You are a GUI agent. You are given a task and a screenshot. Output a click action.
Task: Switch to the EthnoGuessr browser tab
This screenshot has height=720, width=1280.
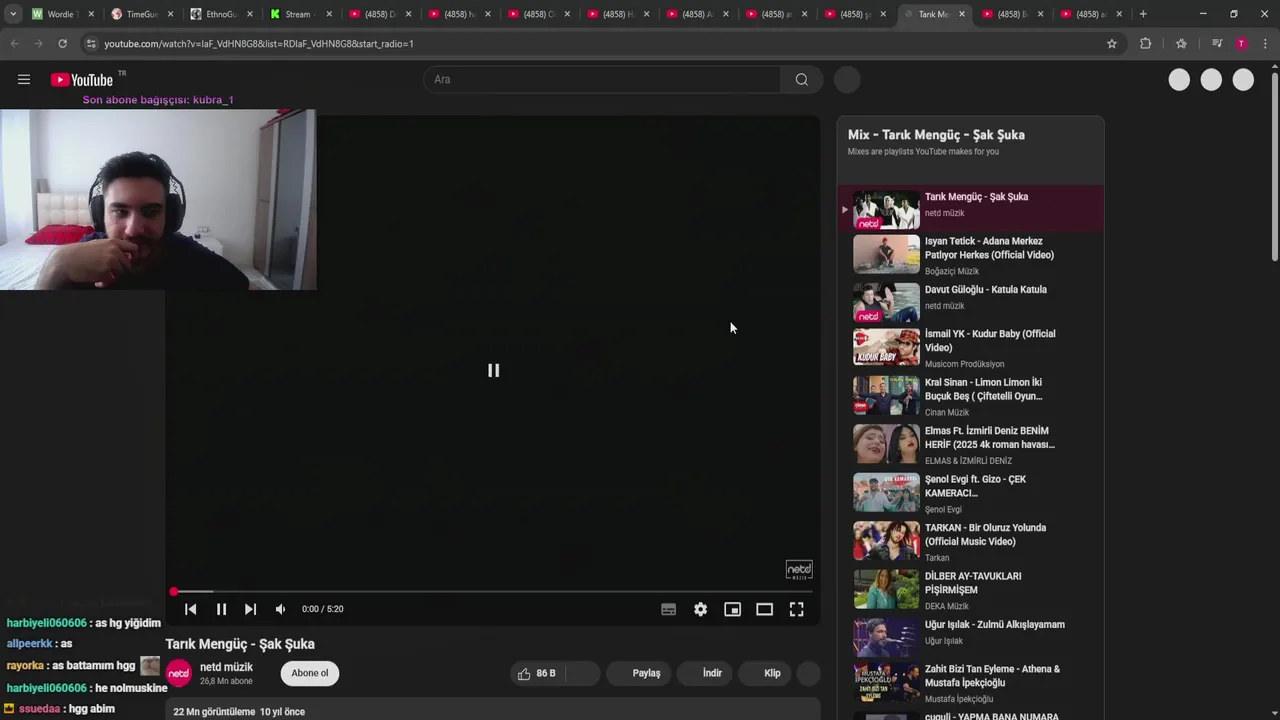(220, 14)
